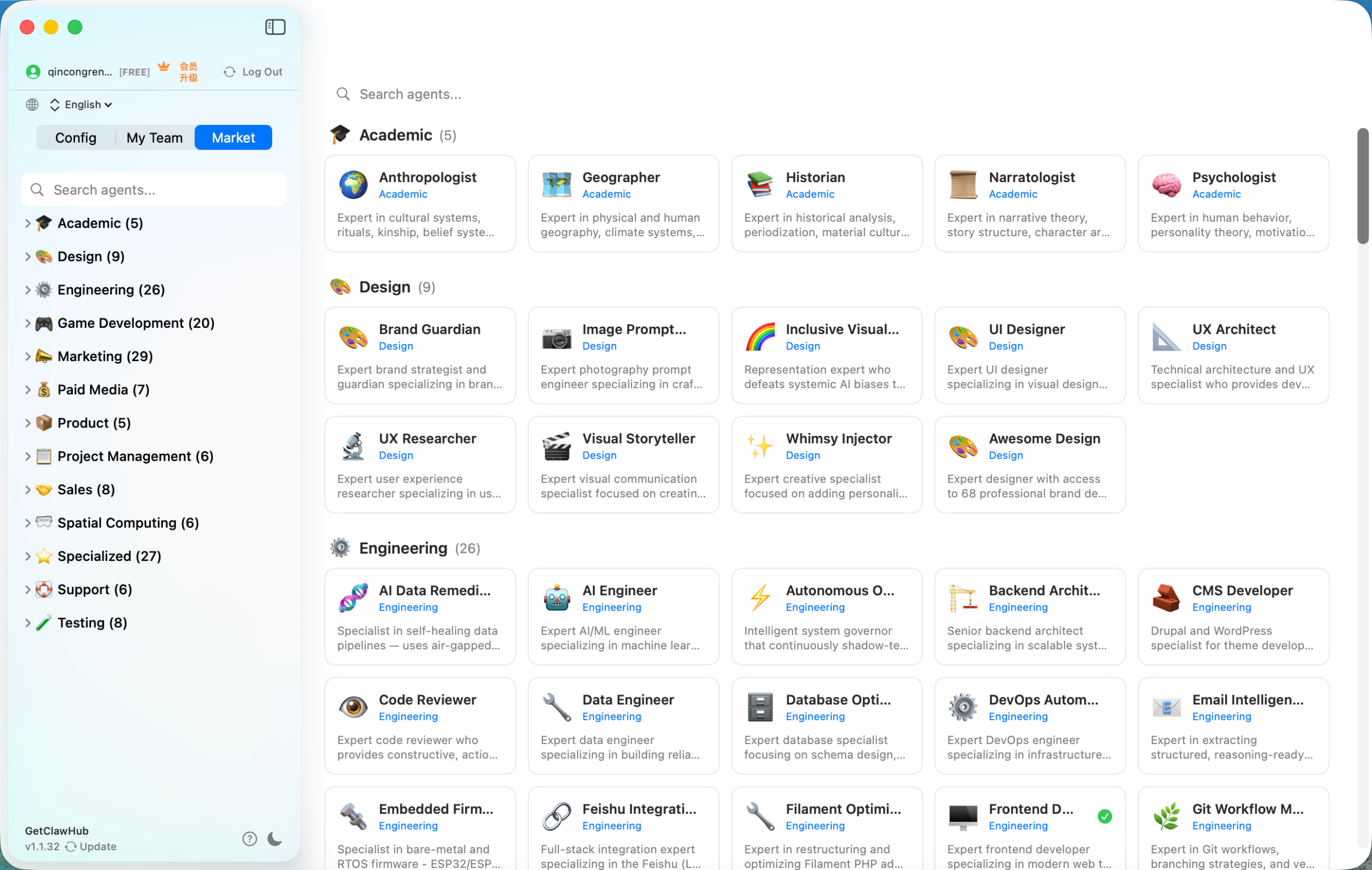The height and width of the screenshot is (870, 1372).
Task: Click the Code Reviewer eye icon
Action: click(x=353, y=707)
